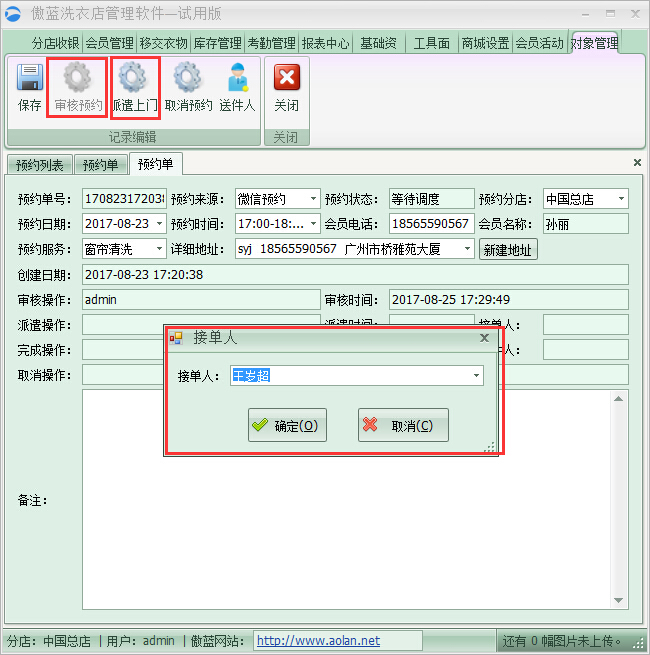The image size is (650, 655).
Task: Open the www.aolan.net website link
Action: click(x=318, y=641)
